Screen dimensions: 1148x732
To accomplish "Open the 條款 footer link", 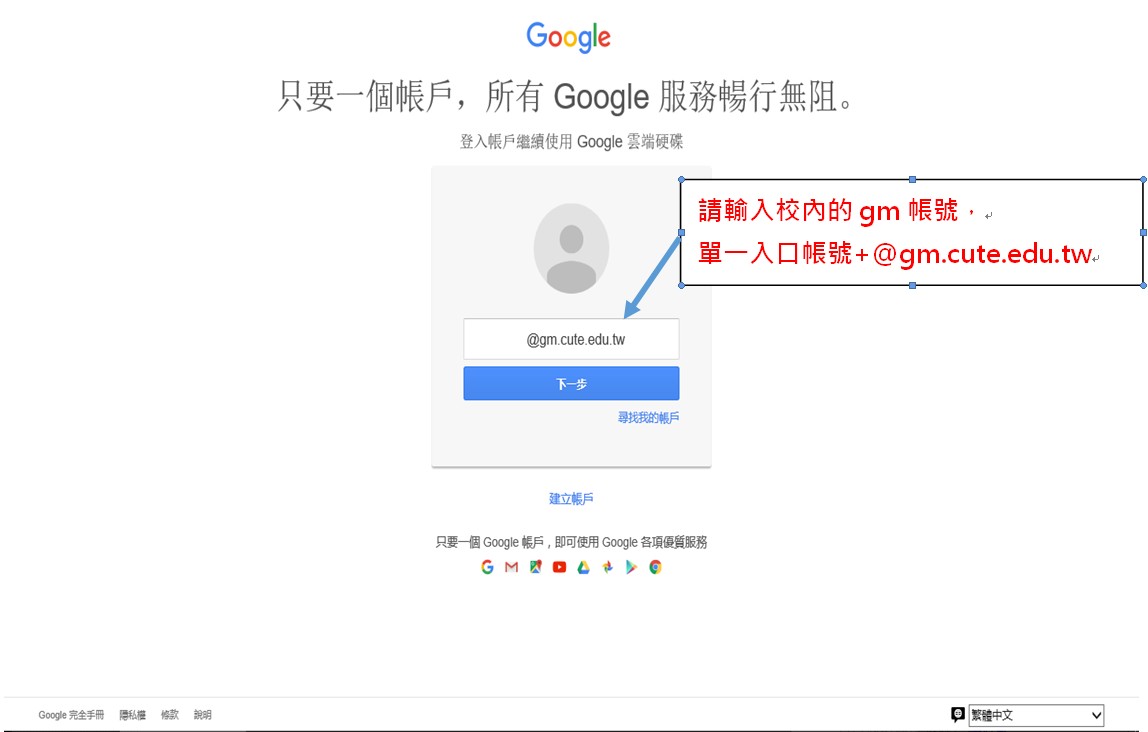I will (170, 714).
